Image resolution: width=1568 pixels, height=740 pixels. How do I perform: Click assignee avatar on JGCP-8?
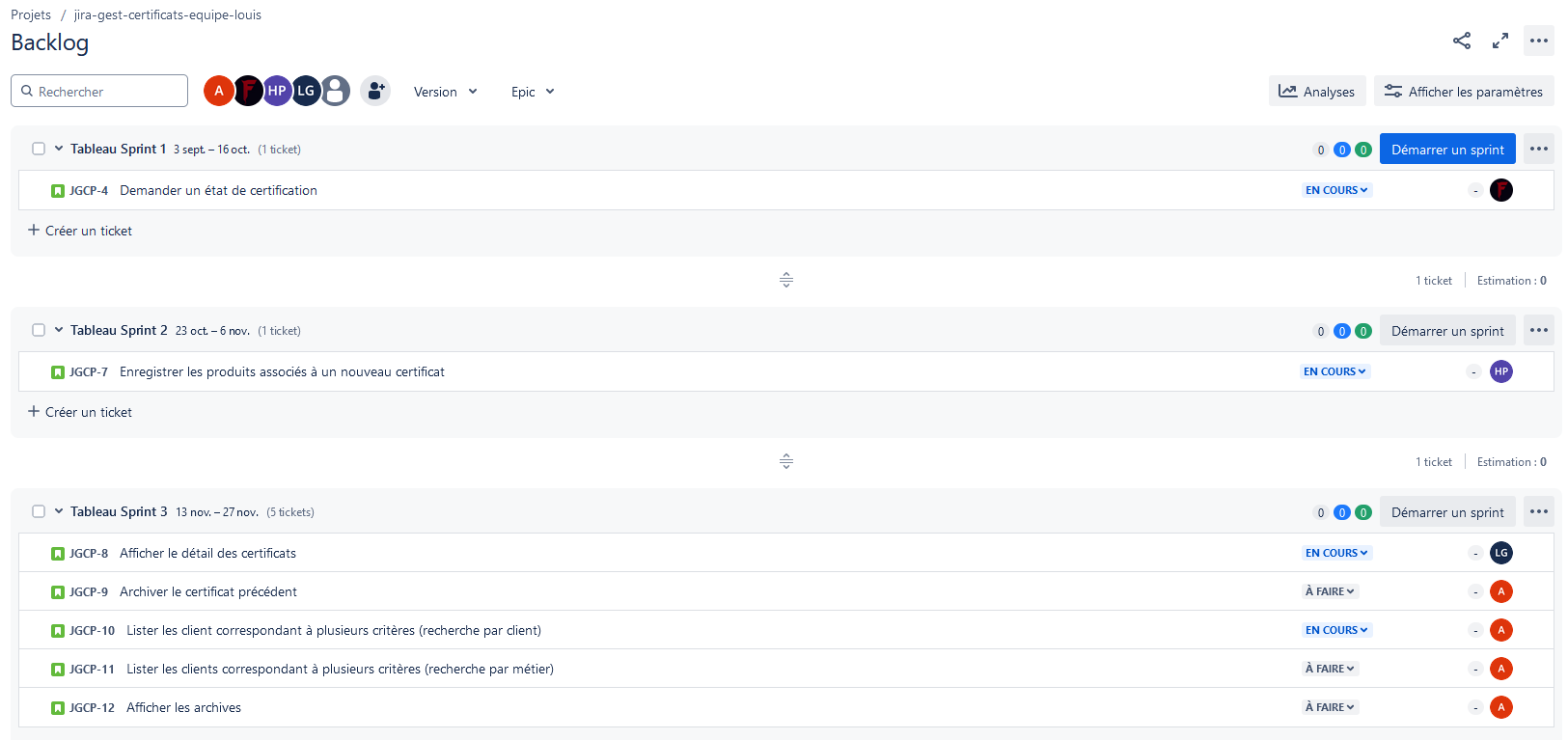coord(1500,553)
